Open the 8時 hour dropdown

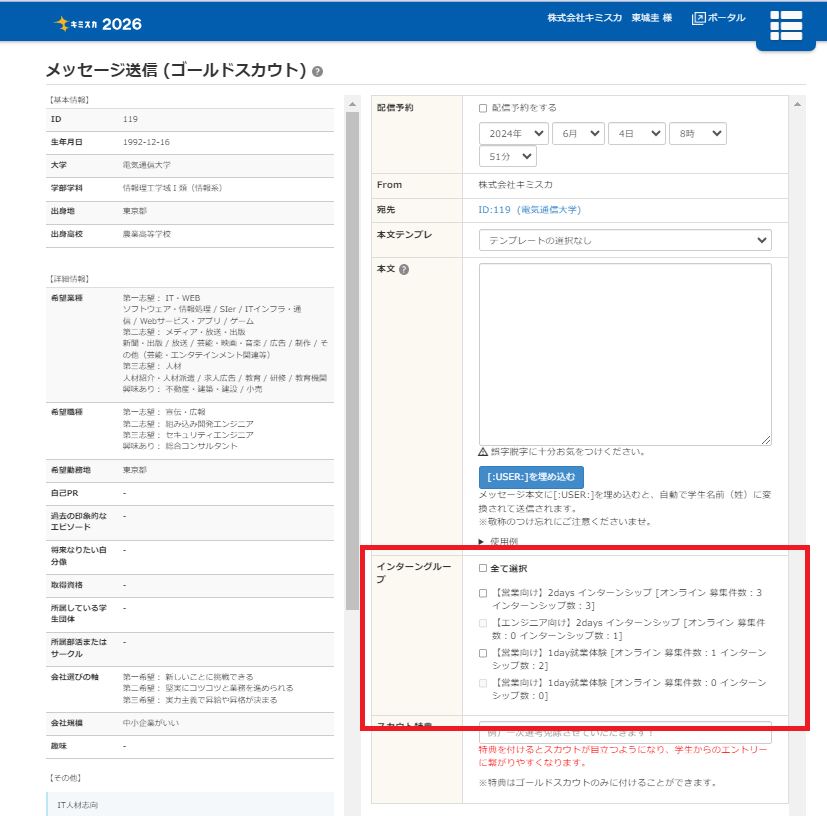pos(698,133)
